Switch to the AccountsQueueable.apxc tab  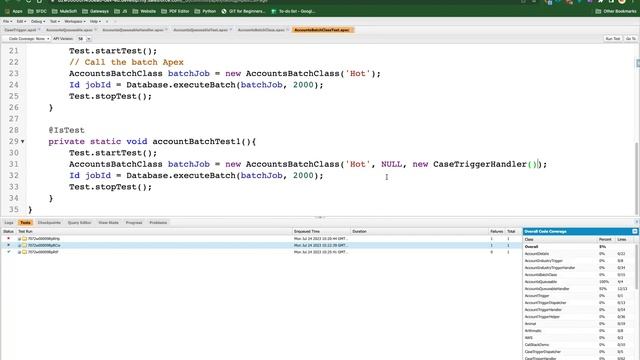71,30
